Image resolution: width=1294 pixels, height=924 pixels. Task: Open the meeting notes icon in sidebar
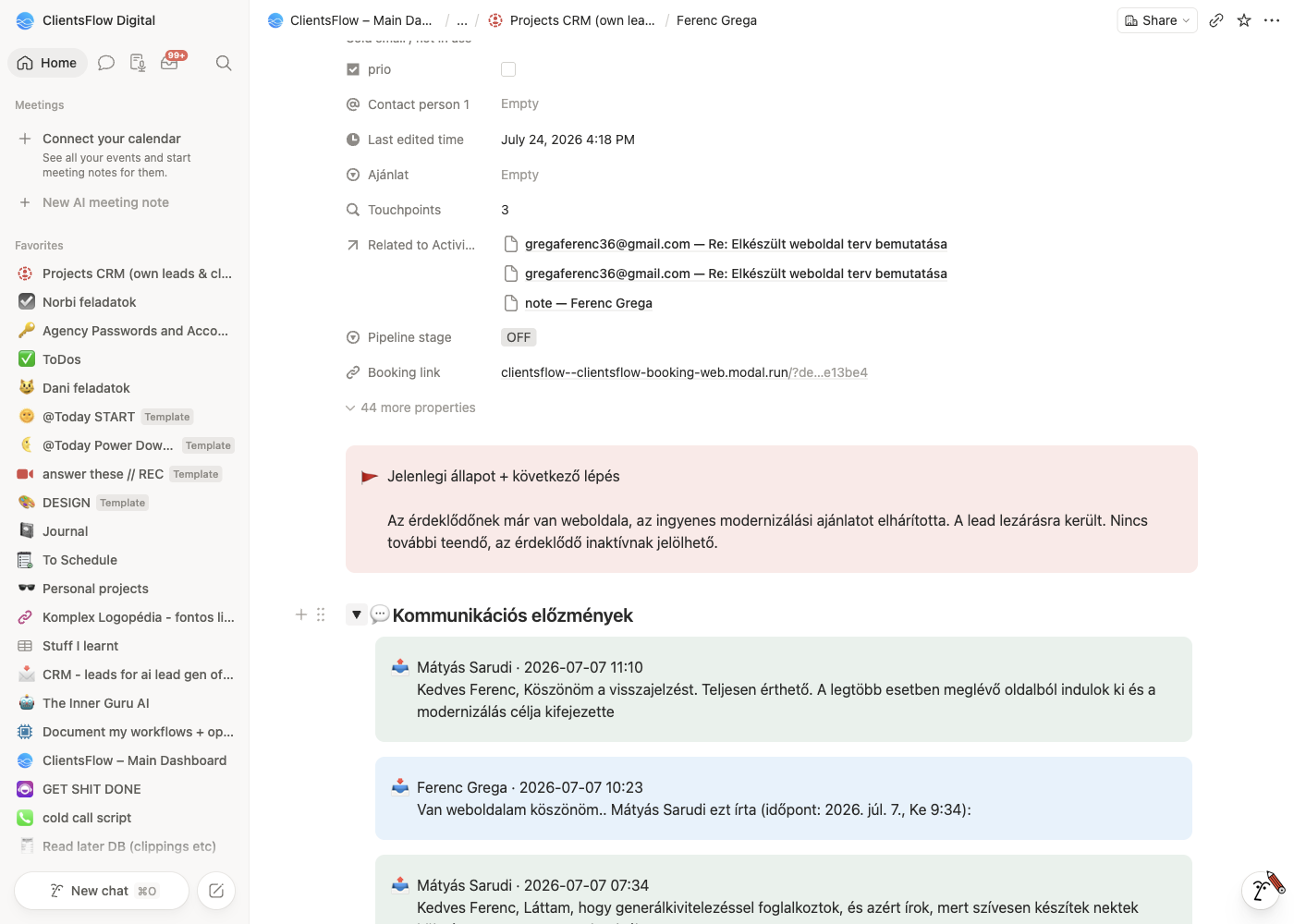(x=138, y=63)
